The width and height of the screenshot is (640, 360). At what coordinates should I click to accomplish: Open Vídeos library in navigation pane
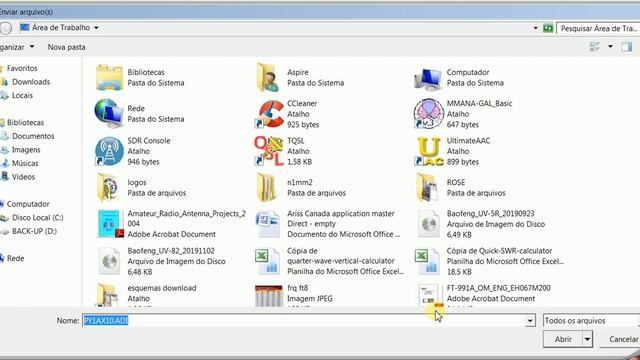tap(23, 177)
